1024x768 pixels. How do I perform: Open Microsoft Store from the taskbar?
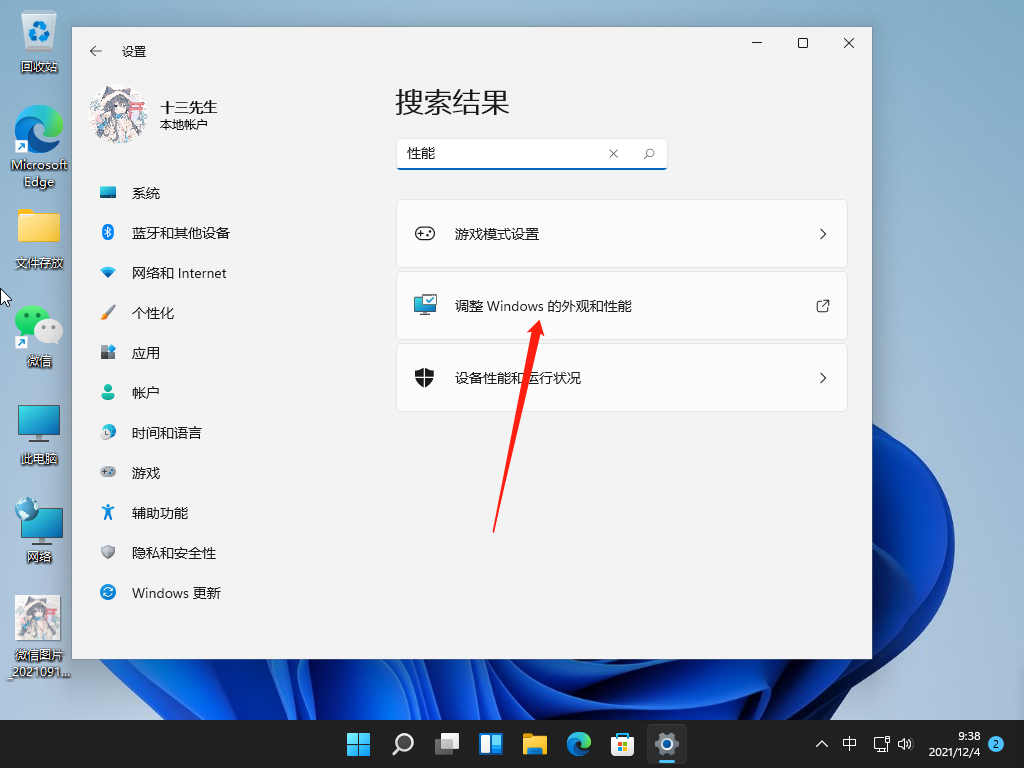[623, 744]
